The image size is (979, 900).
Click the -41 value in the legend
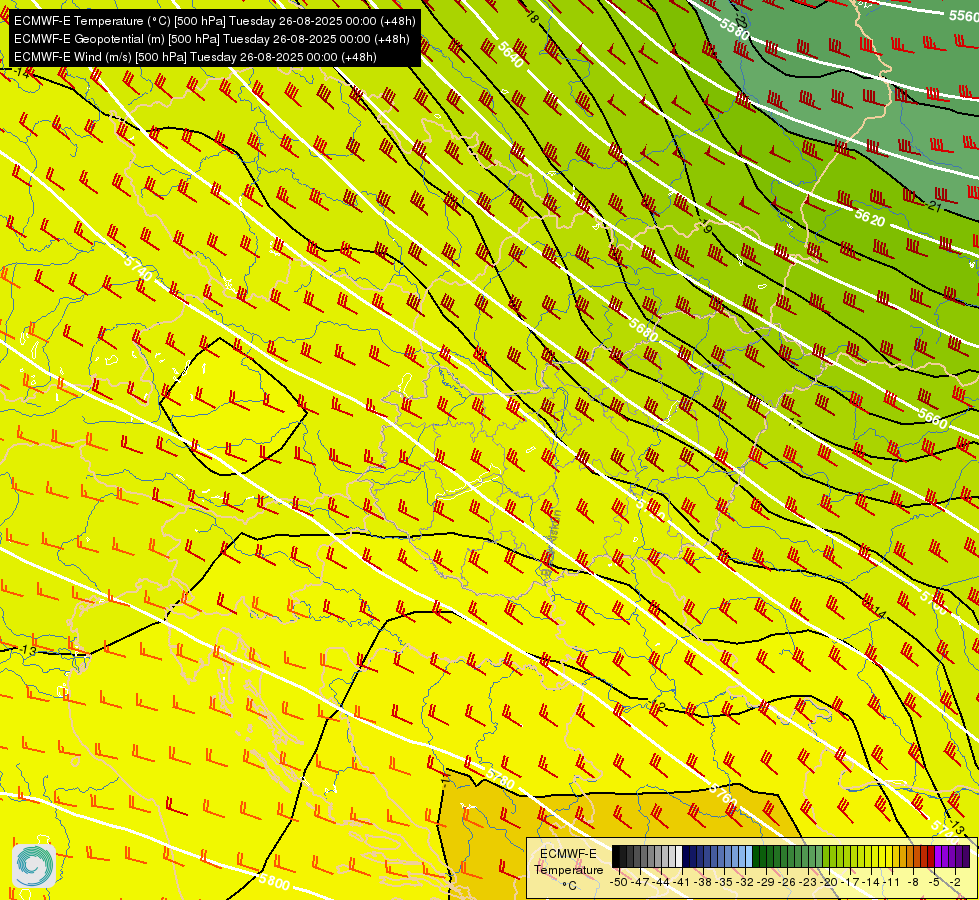(682, 882)
